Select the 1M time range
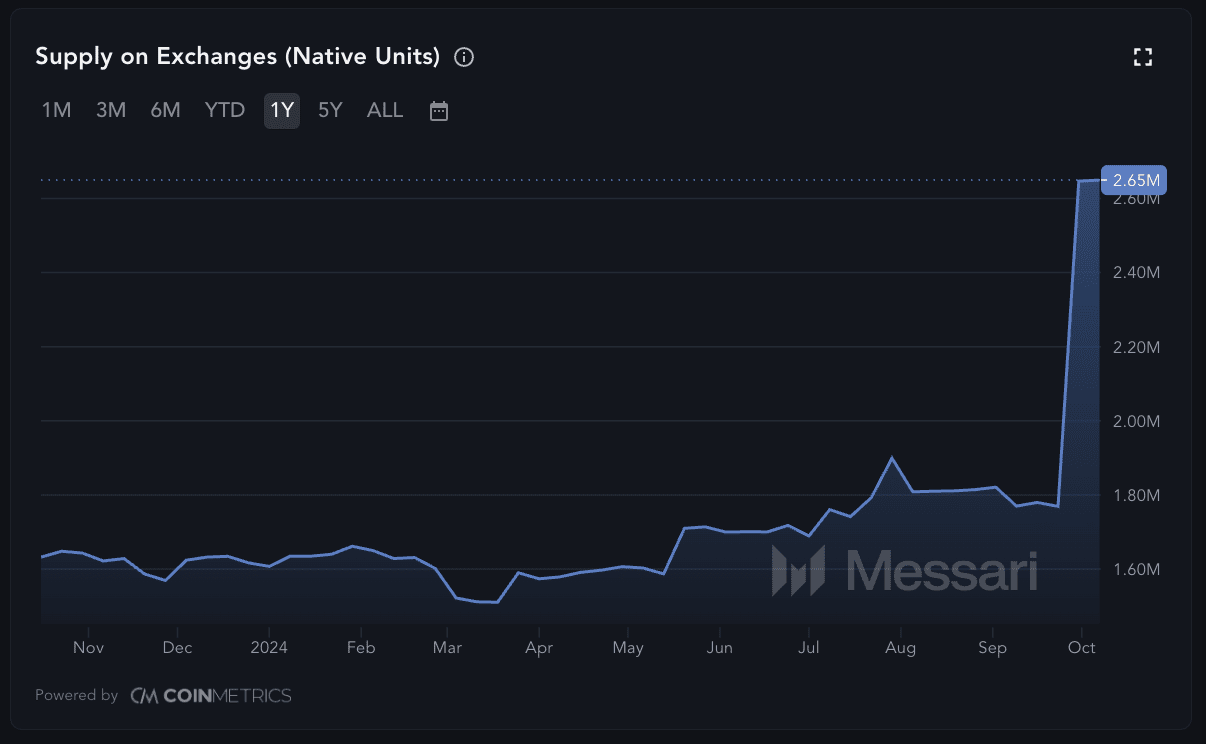 tap(56, 110)
